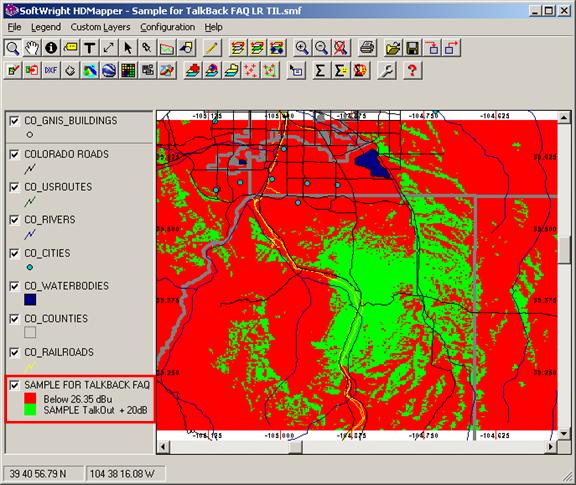This screenshot has width=576, height=485.
Task: Click the DXF export icon
Action: (x=51, y=70)
